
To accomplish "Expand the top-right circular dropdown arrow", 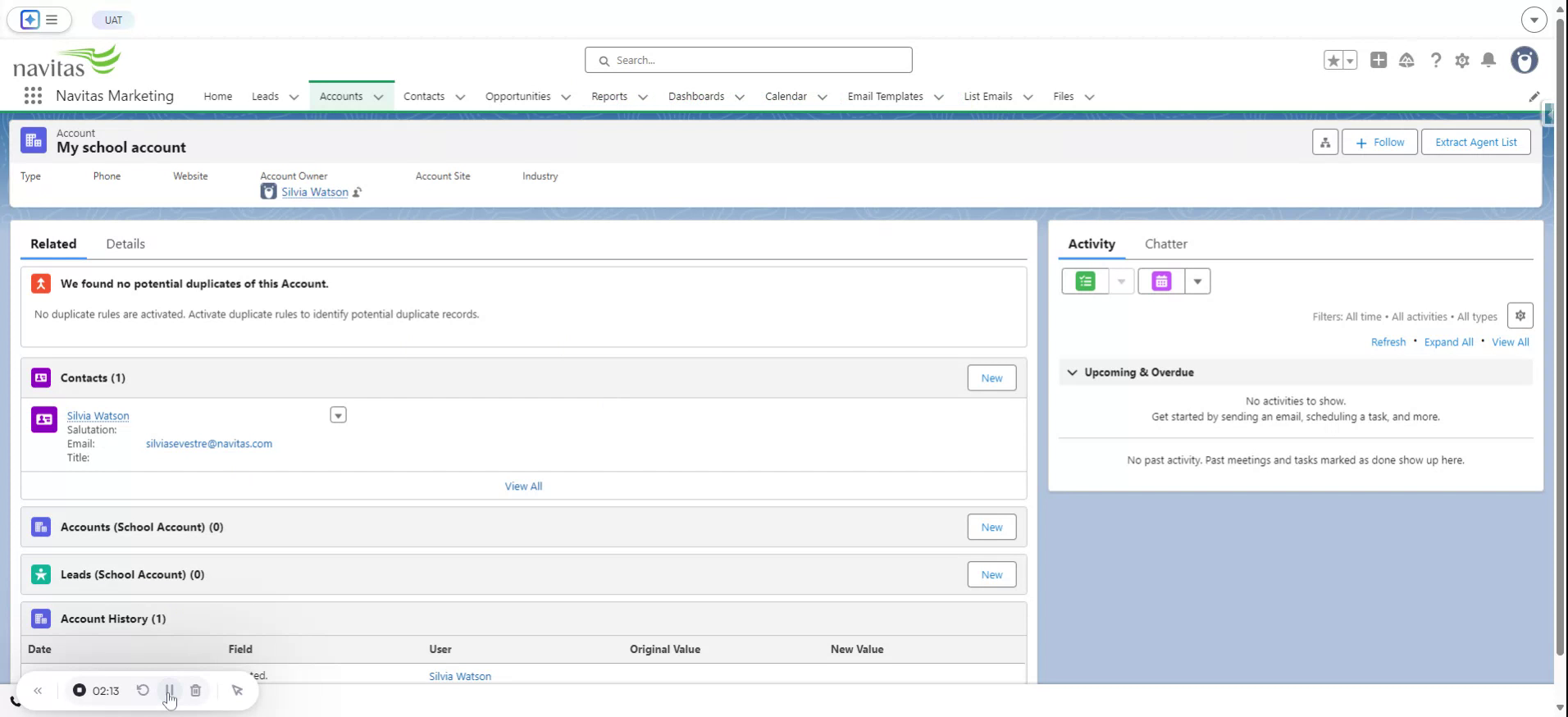I will pos(1534,20).
